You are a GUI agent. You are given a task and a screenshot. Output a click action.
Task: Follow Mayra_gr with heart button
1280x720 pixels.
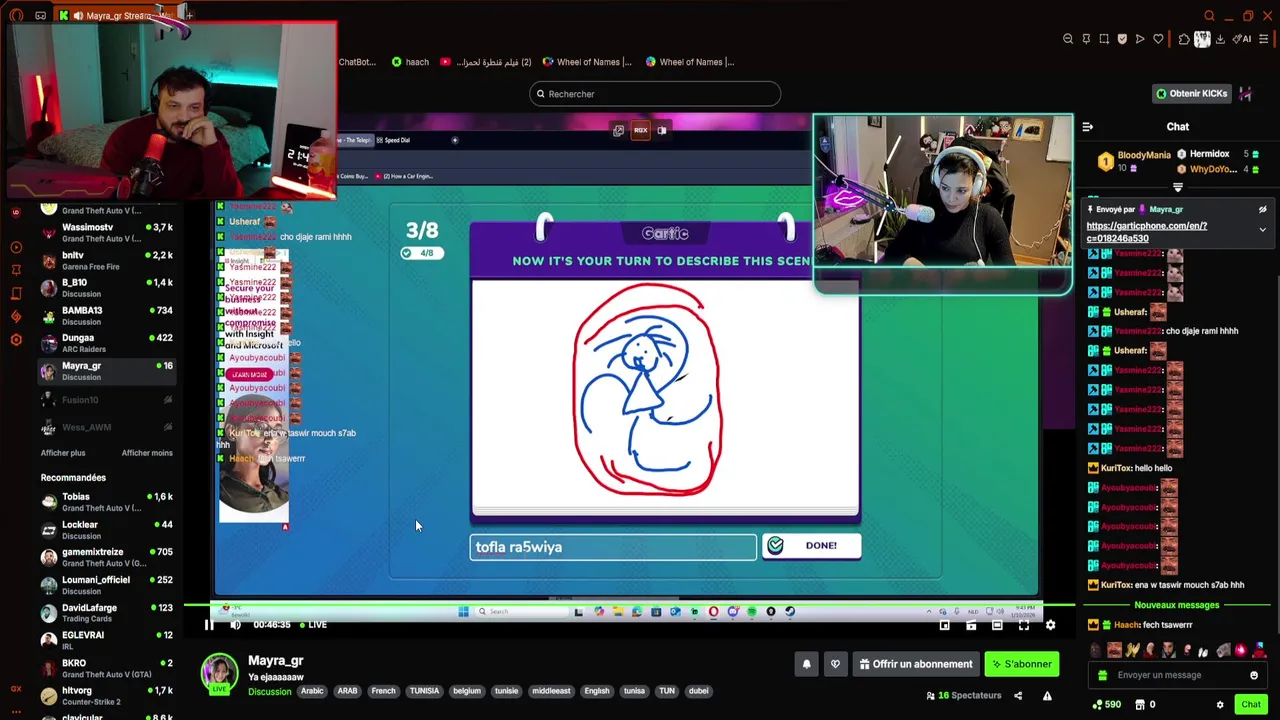(835, 664)
